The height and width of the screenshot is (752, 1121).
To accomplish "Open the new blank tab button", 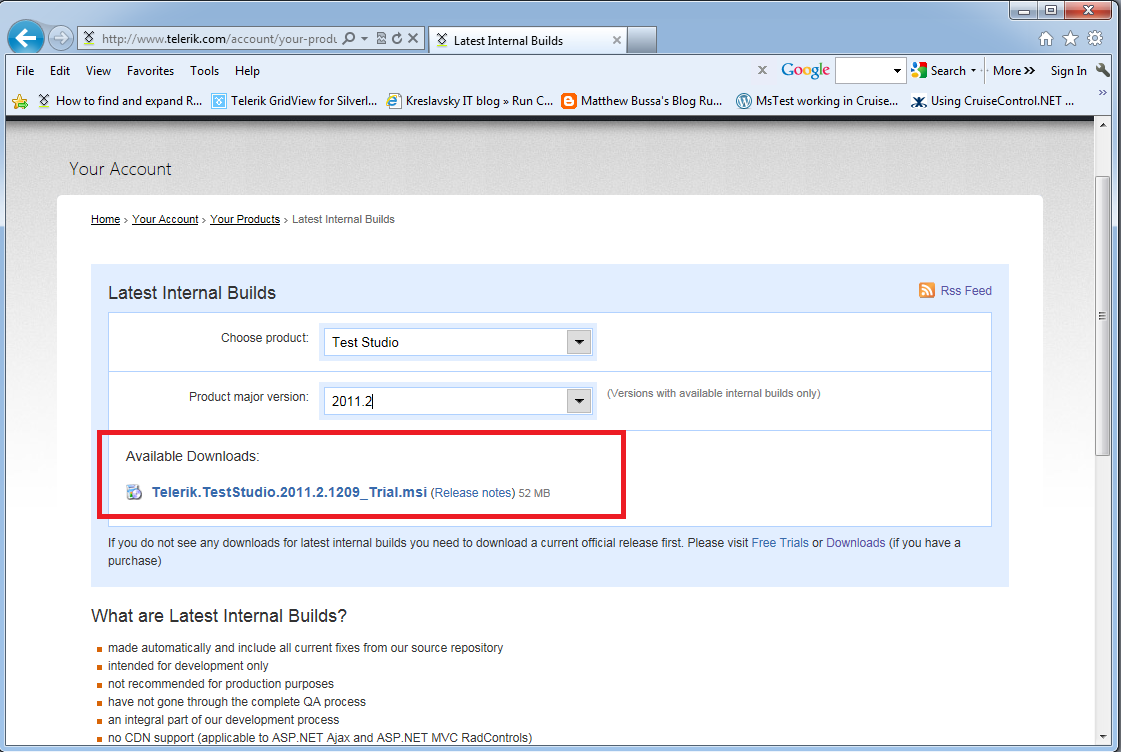I will pos(642,40).
